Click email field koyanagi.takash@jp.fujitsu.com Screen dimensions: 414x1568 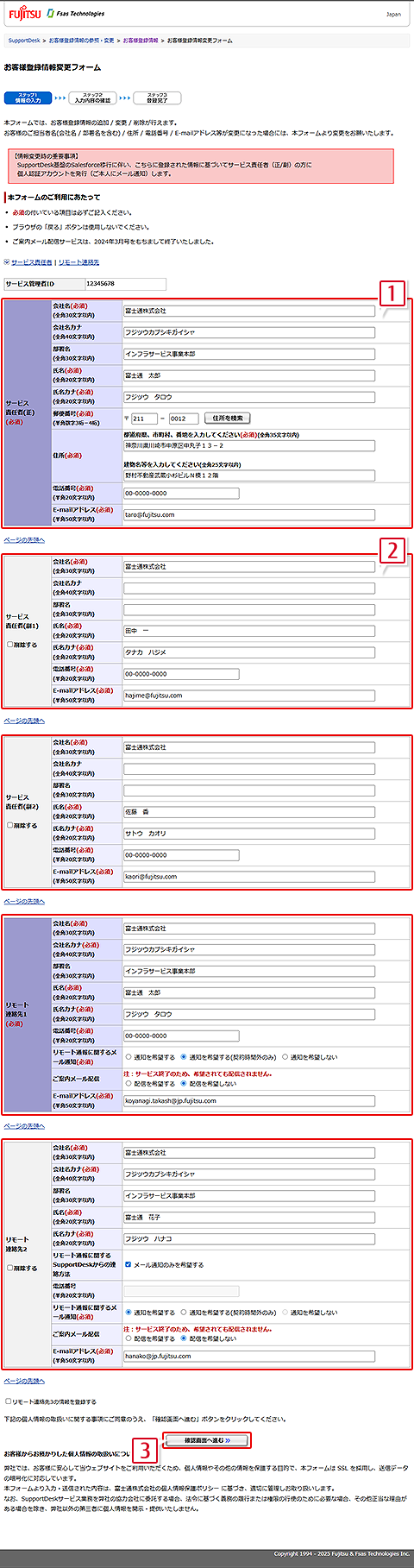249,1101
